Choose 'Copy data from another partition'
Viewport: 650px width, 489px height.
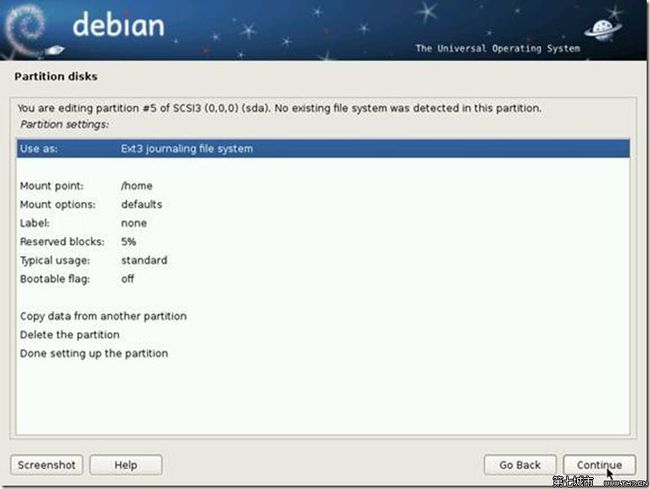point(323,316)
